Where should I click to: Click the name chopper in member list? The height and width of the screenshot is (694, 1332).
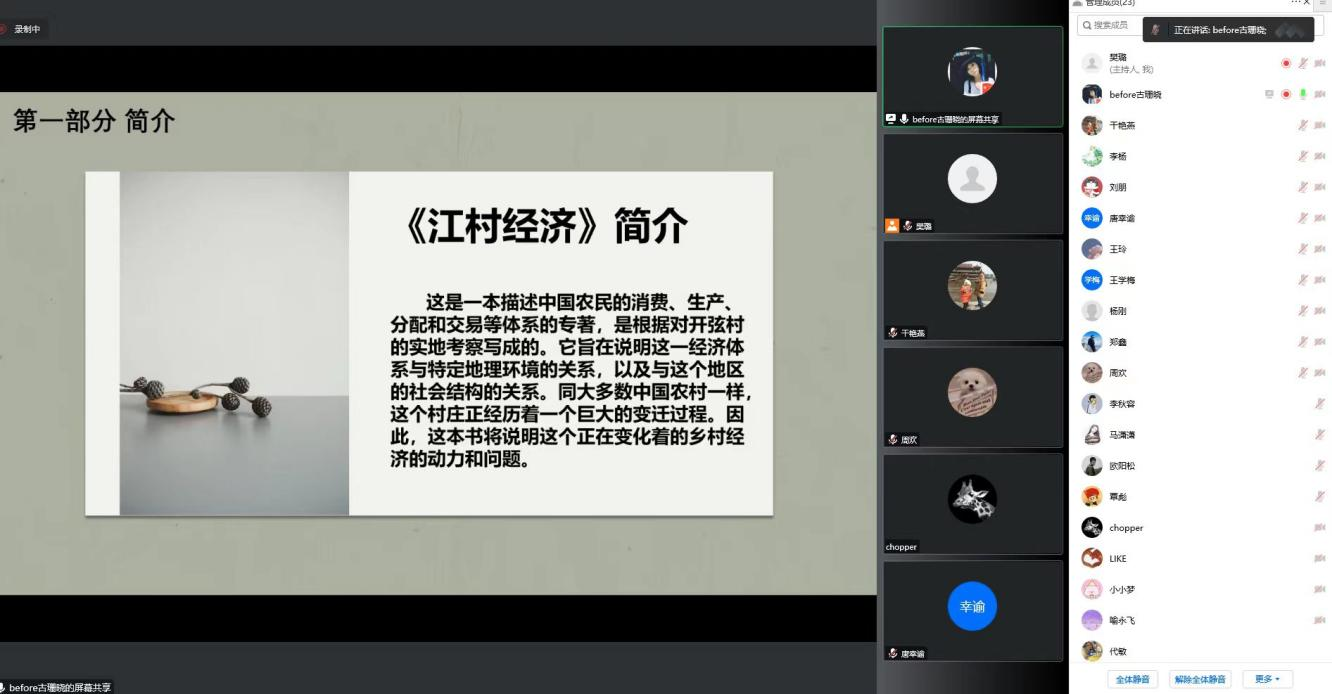point(1126,528)
